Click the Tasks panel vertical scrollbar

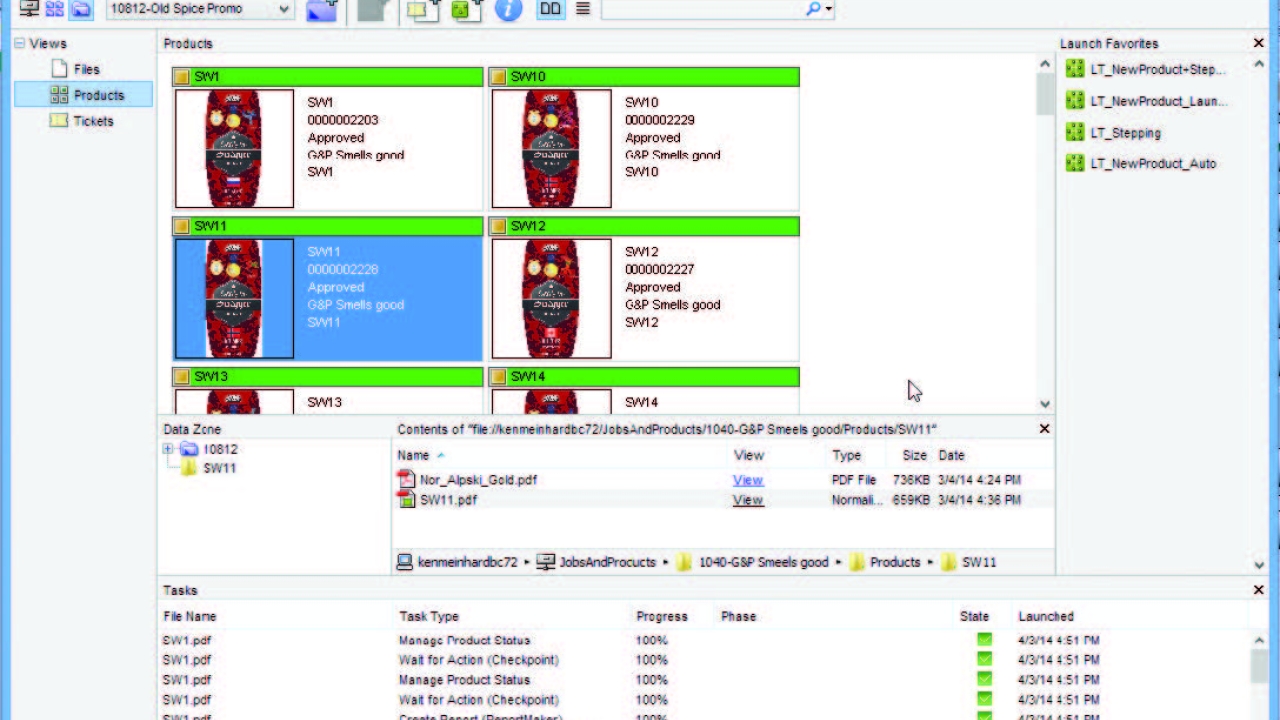[x=1258, y=665]
